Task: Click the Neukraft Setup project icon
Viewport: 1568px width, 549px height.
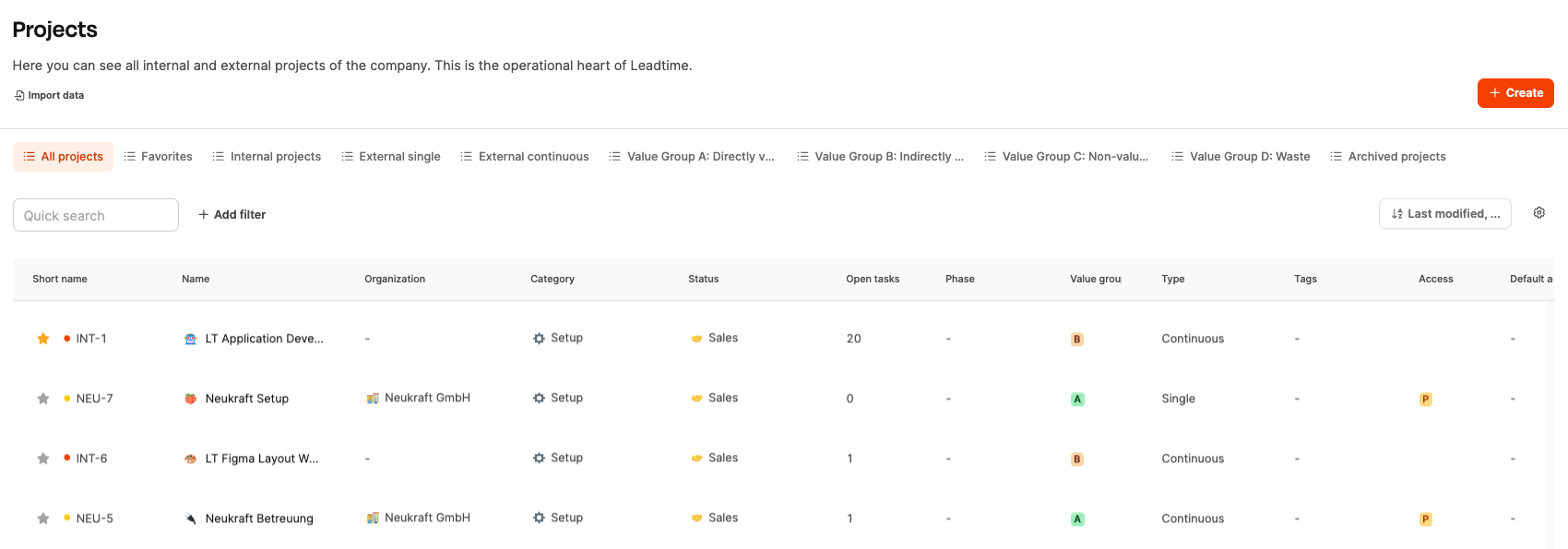Action: [x=191, y=399]
